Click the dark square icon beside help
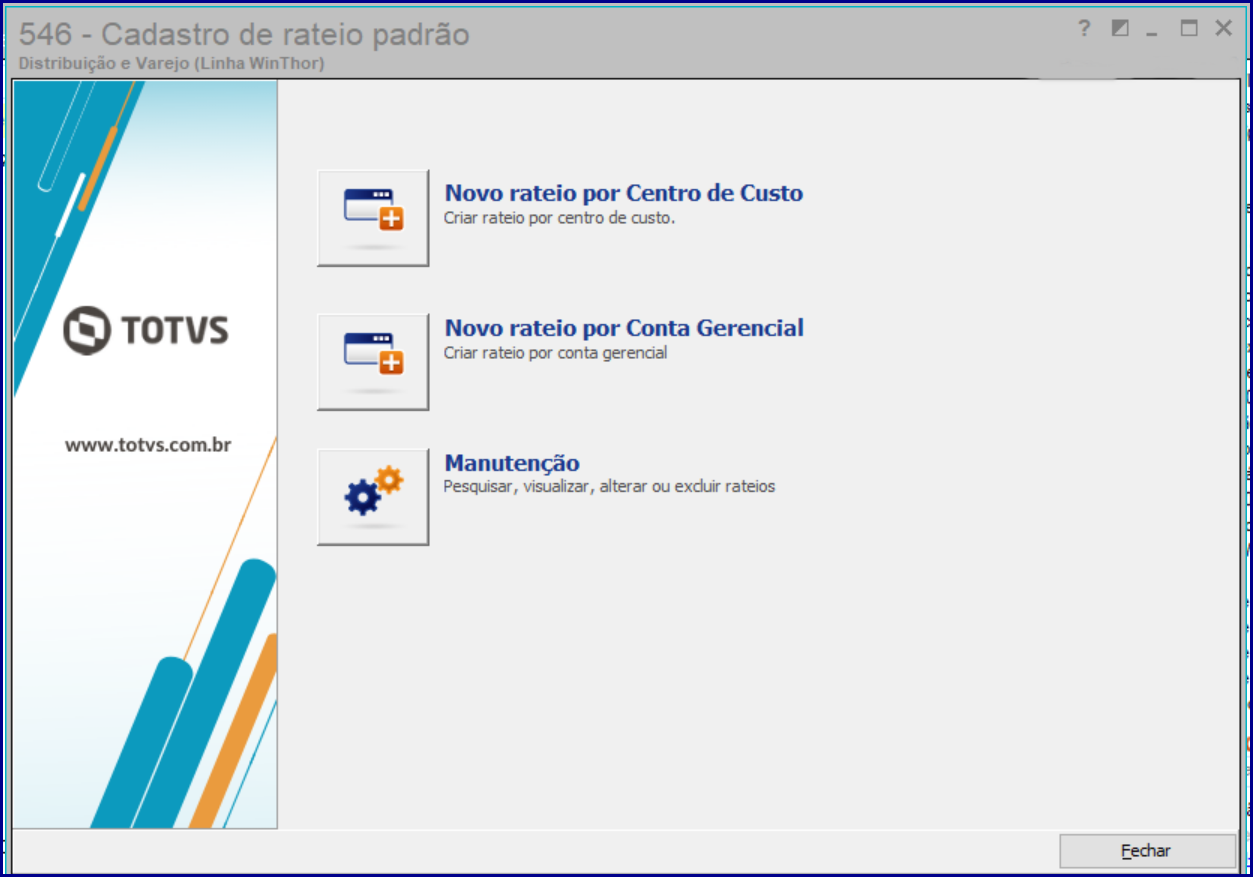 [1120, 29]
